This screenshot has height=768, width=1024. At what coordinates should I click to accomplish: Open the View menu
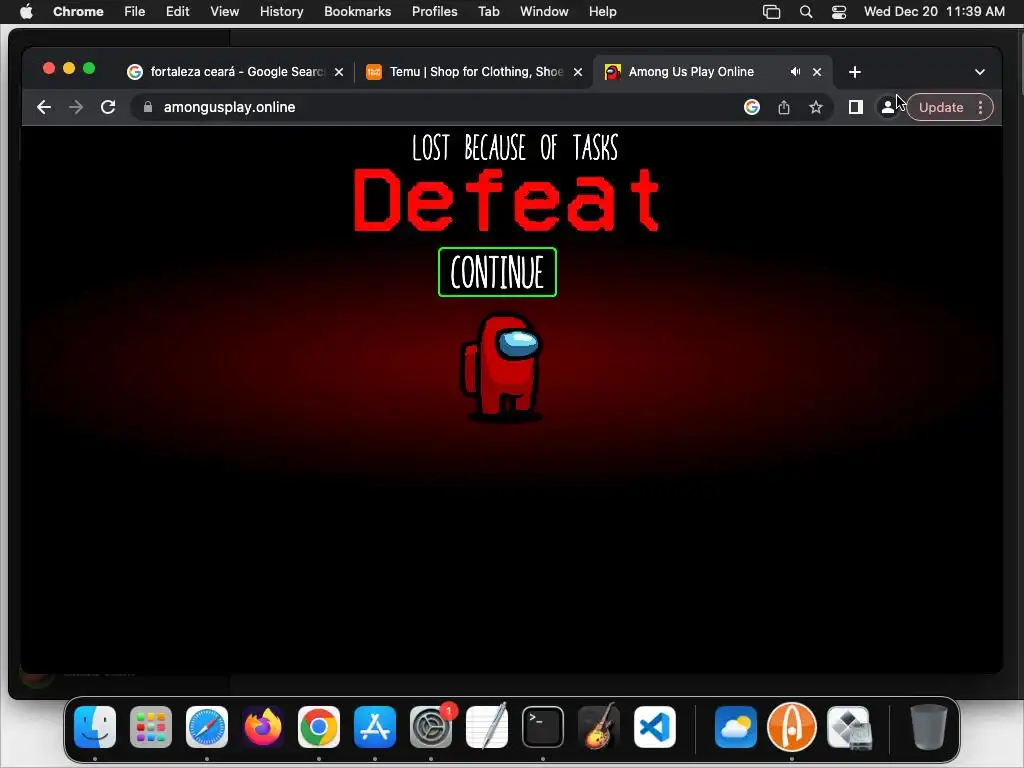click(224, 11)
